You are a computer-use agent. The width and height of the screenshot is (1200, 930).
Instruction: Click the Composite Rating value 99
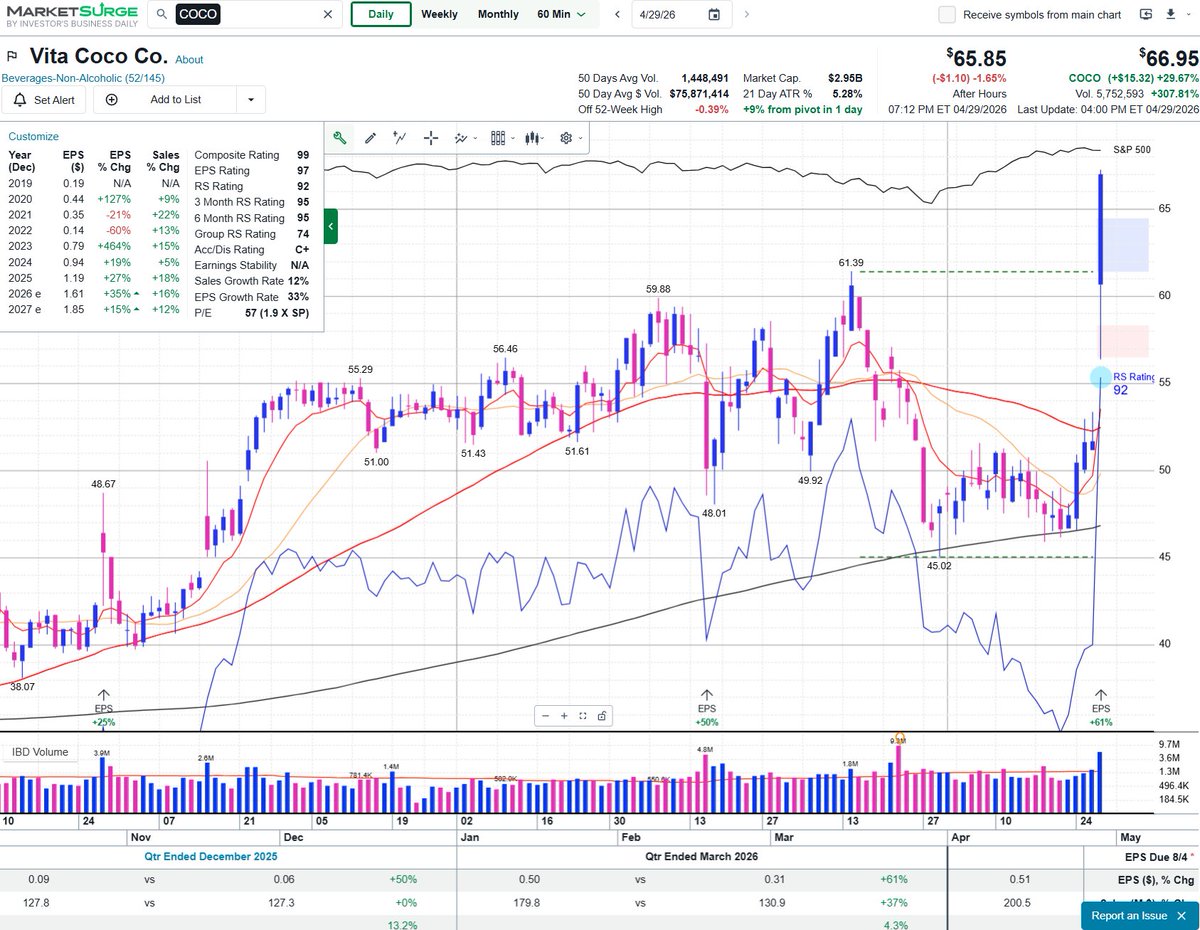tap(303, 155)
